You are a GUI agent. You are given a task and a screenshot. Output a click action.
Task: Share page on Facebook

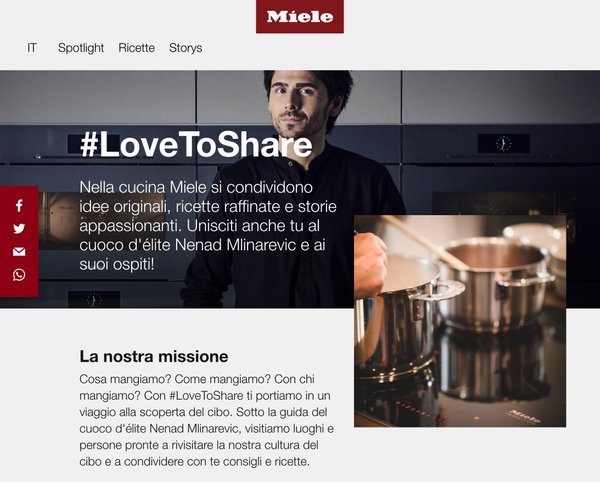pos(19,206)
